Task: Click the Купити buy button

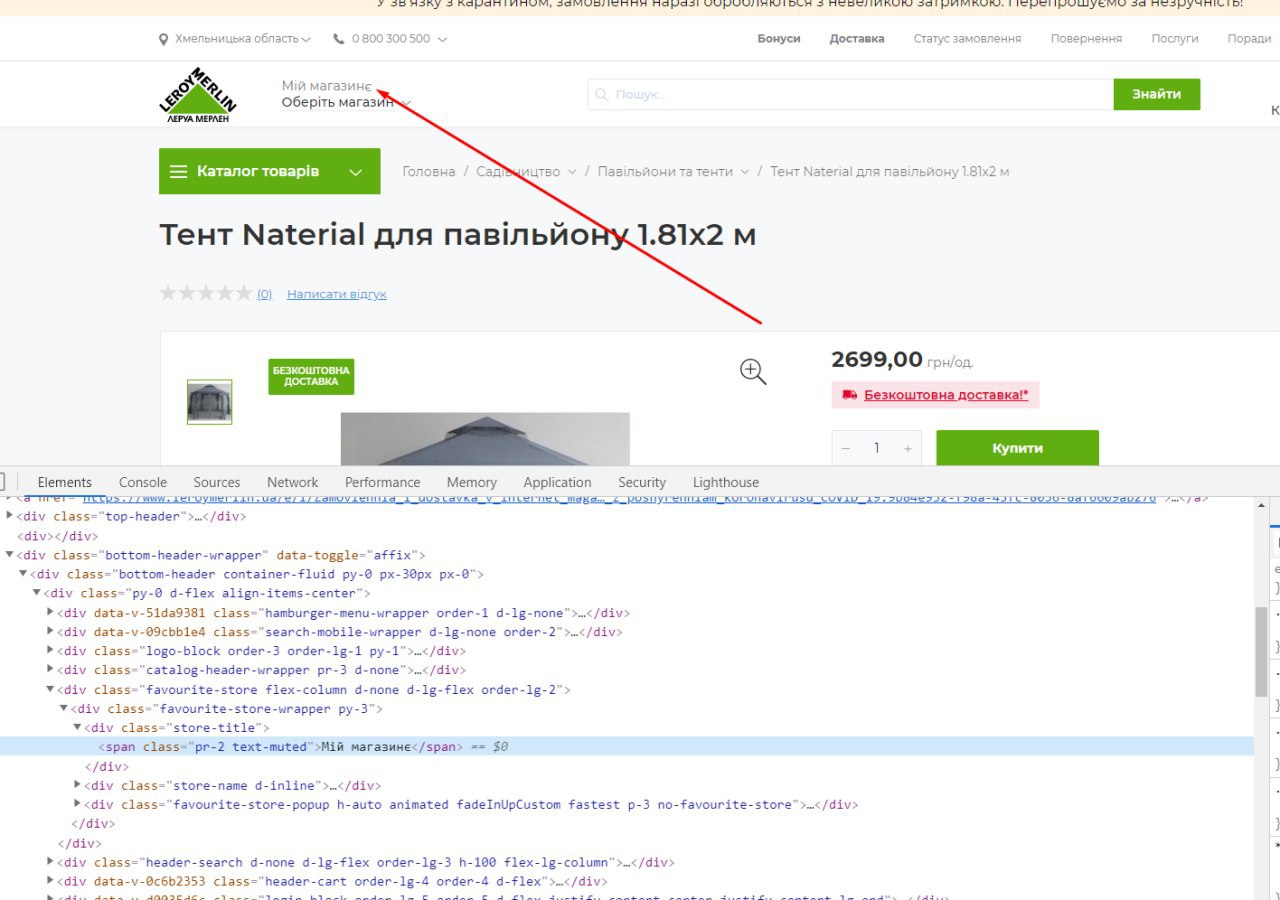Action: [1017, 448]
